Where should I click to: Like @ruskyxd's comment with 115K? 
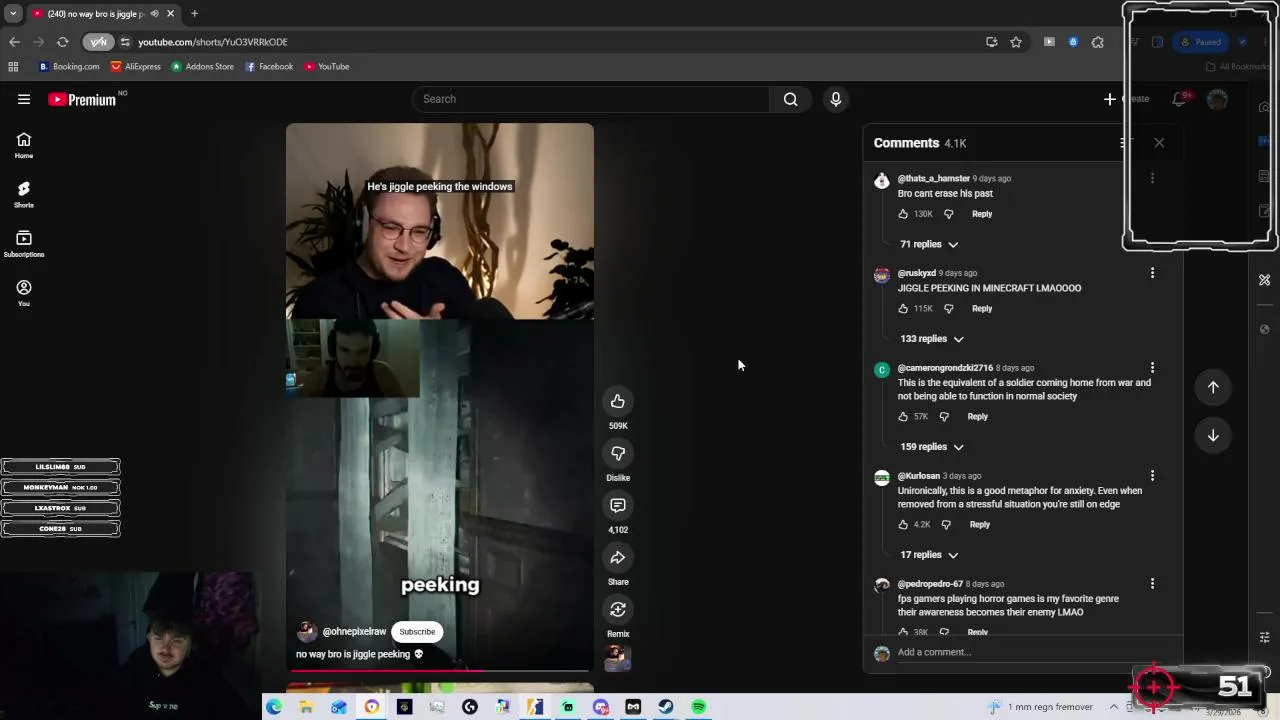pos(903,309)
